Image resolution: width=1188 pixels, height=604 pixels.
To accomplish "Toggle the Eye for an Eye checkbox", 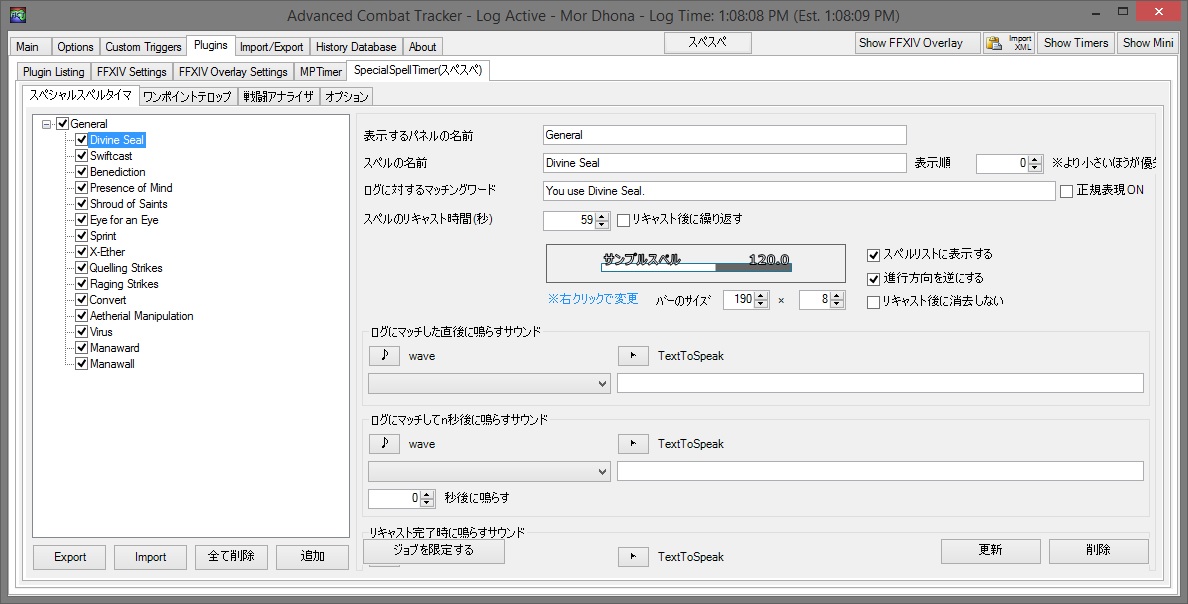I will (x=82, y=220).
